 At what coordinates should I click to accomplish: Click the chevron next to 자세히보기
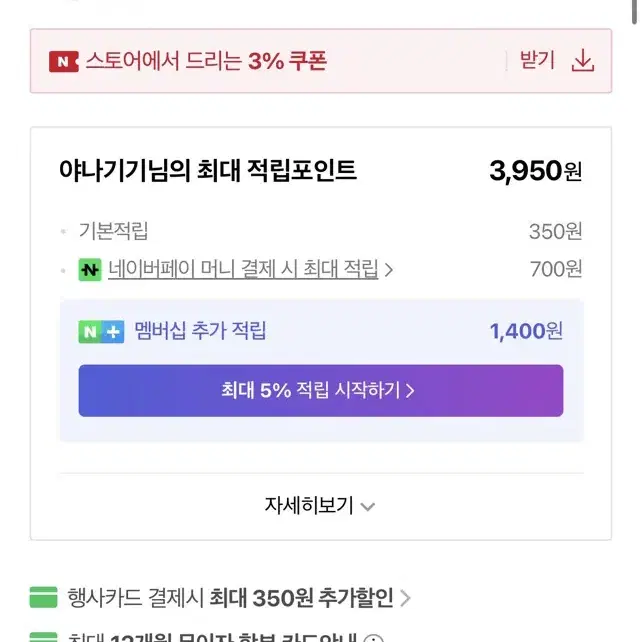(x=368, y=507)
